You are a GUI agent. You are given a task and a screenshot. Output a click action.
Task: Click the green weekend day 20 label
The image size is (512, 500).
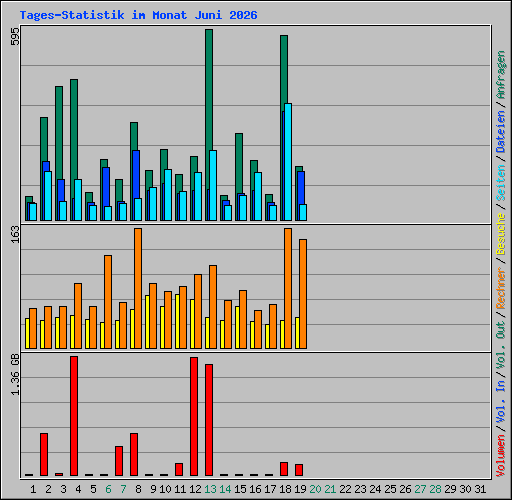tap(315, 489)
